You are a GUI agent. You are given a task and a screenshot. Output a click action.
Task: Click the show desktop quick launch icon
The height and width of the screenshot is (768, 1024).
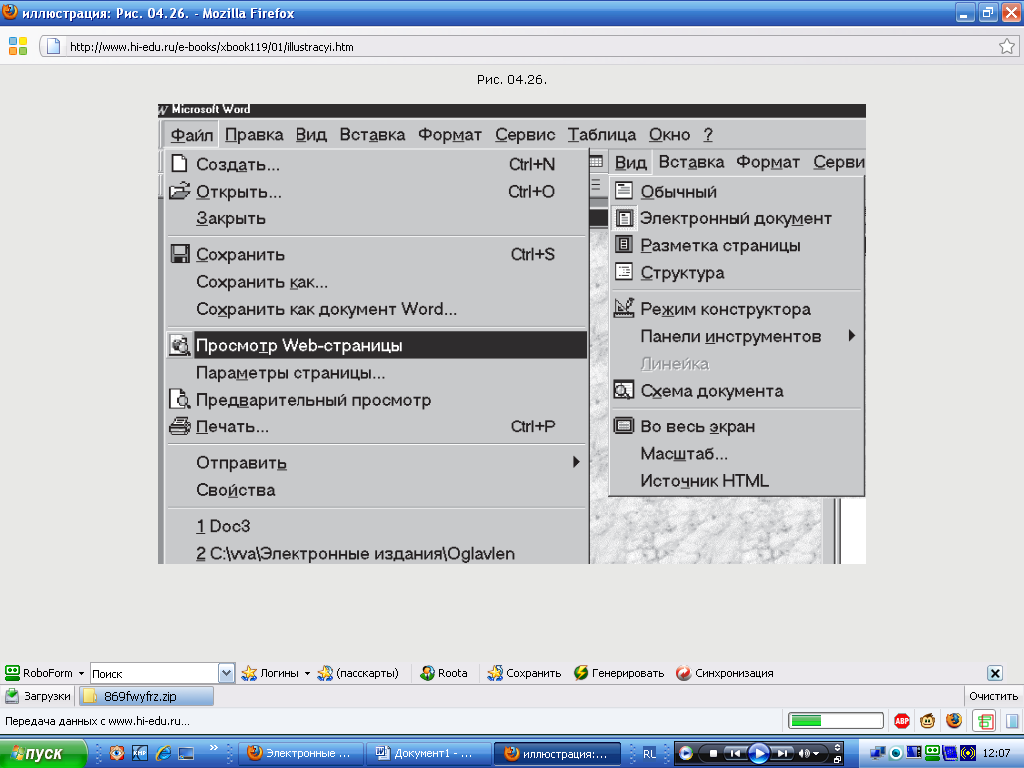pos(186,753)
